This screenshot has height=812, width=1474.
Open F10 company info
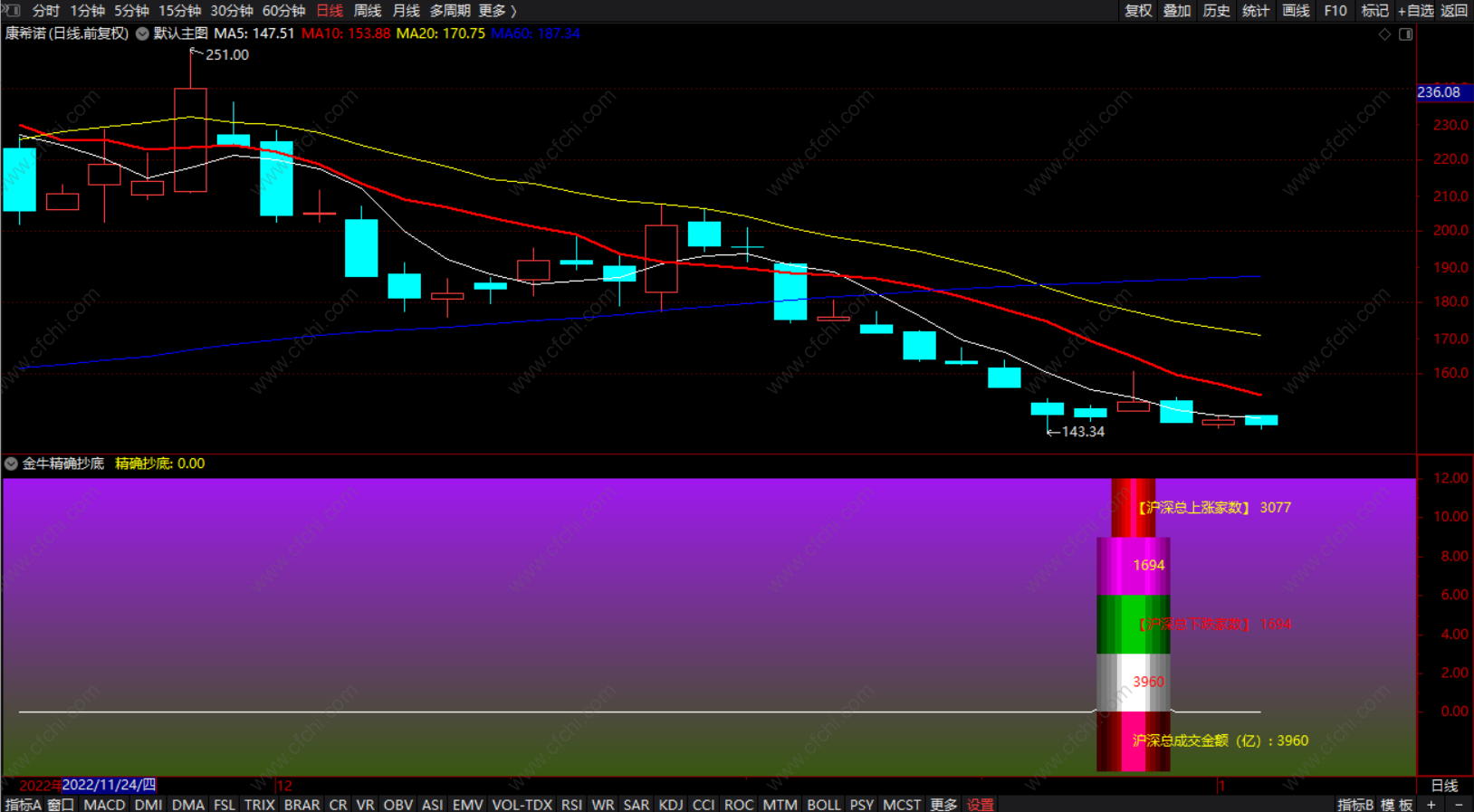(1335, 11)
